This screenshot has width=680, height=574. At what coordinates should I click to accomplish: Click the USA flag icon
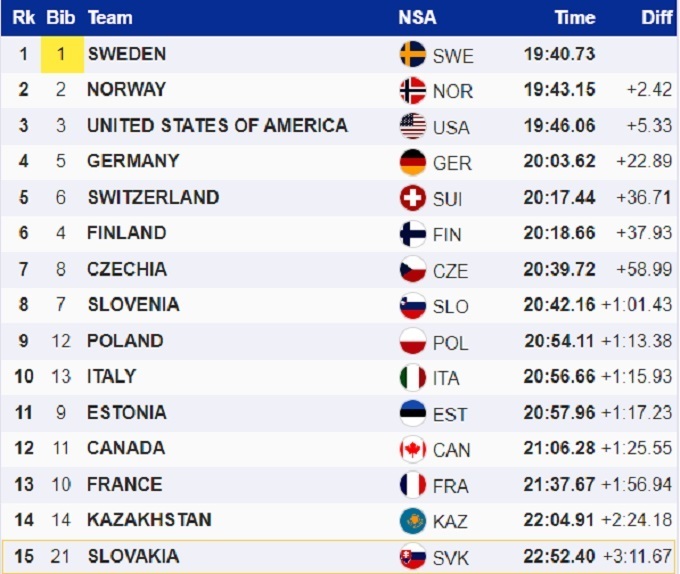pos(412,126)
